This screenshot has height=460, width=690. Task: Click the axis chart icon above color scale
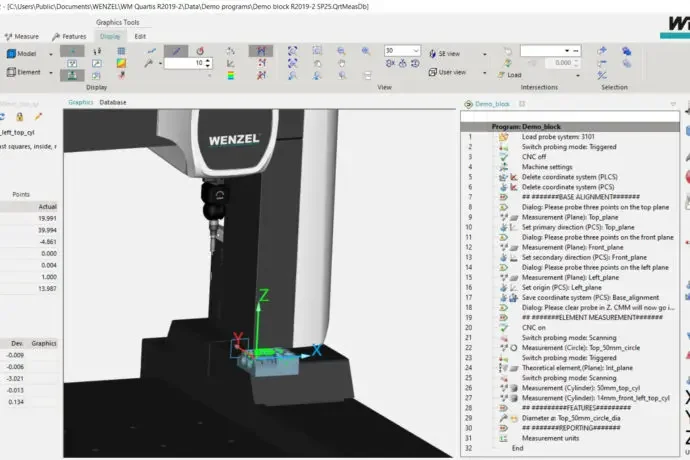[231, 63]
